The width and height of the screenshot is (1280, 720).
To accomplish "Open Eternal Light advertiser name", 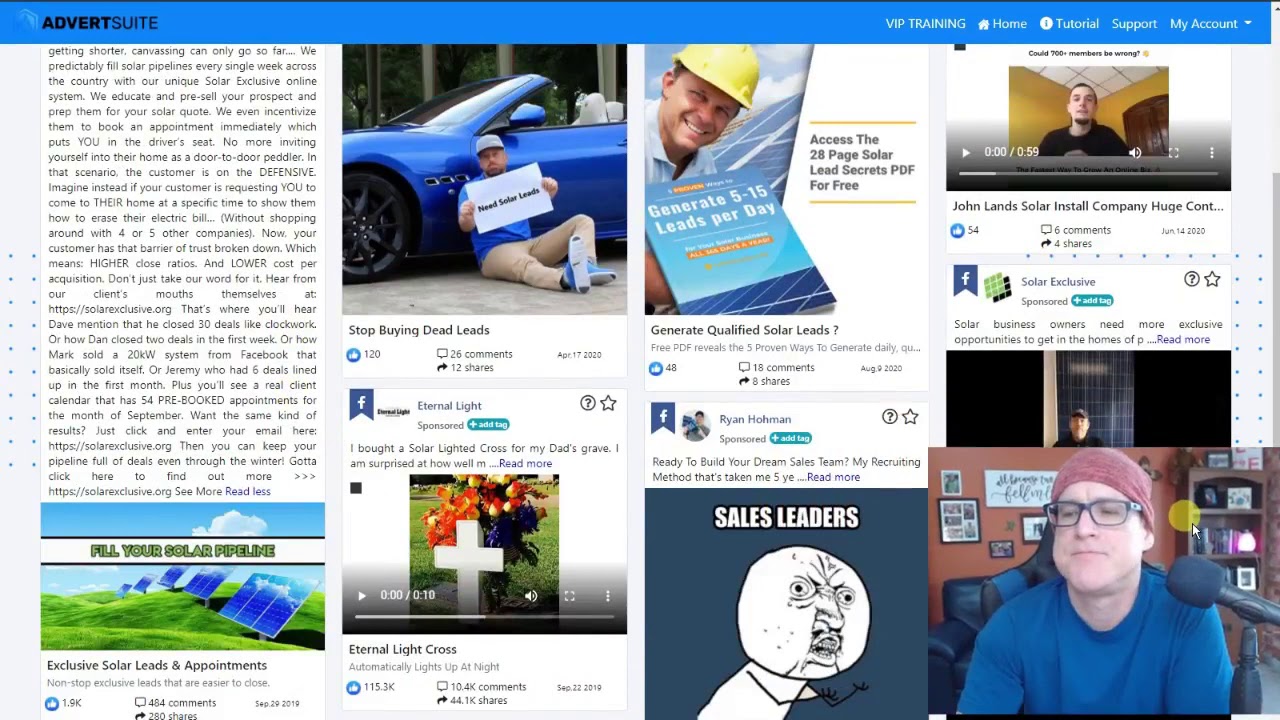I will point(449,406).
